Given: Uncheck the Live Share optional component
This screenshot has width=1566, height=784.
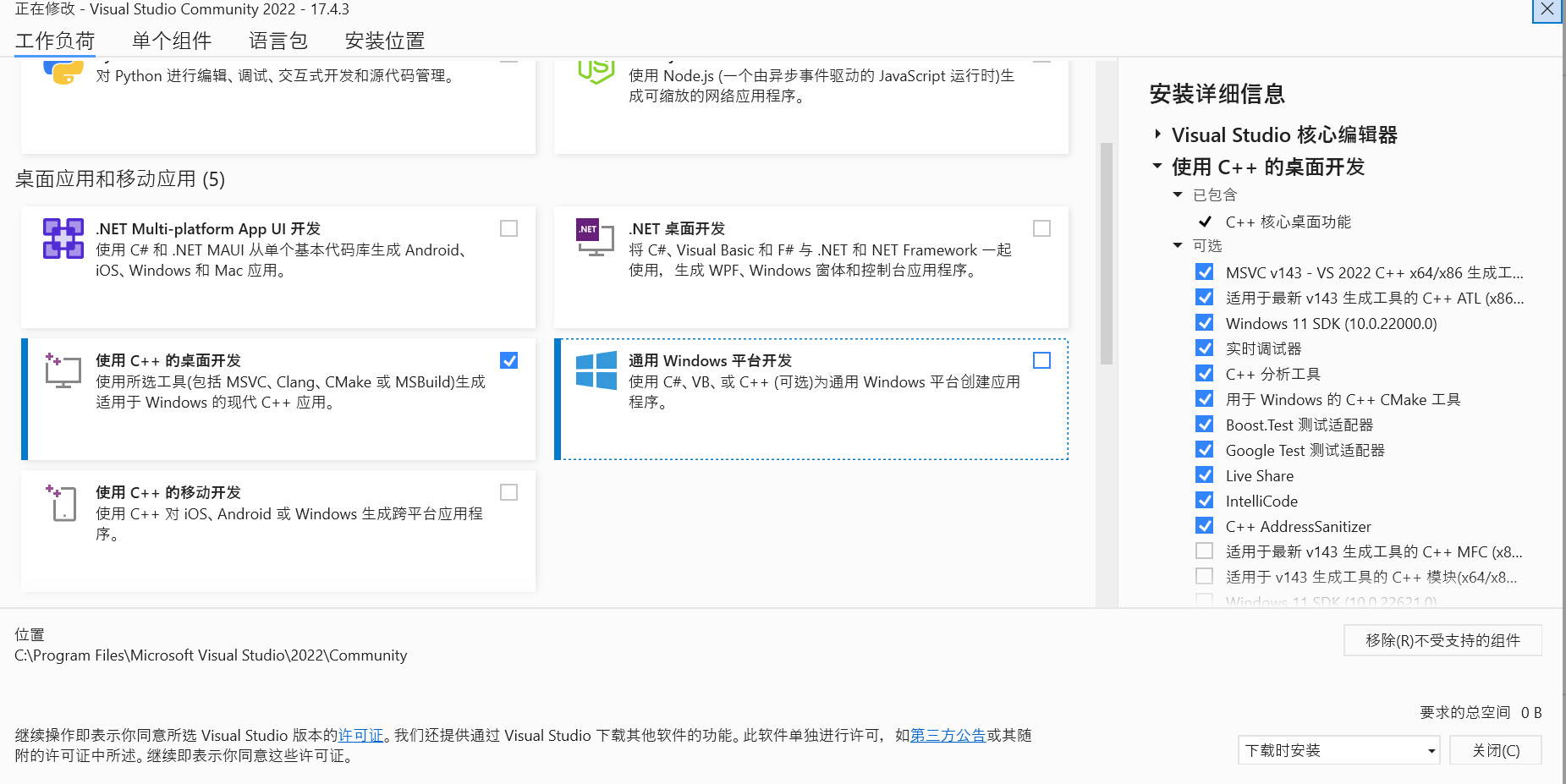Looking at the screenshot, I should (1204, 475).
